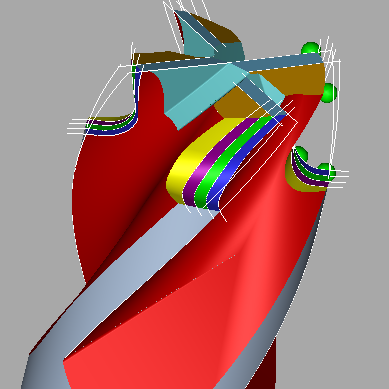The image size is (389, 389).
Task: Pick the green sphere above the right notch
Action: coord(301,154)
